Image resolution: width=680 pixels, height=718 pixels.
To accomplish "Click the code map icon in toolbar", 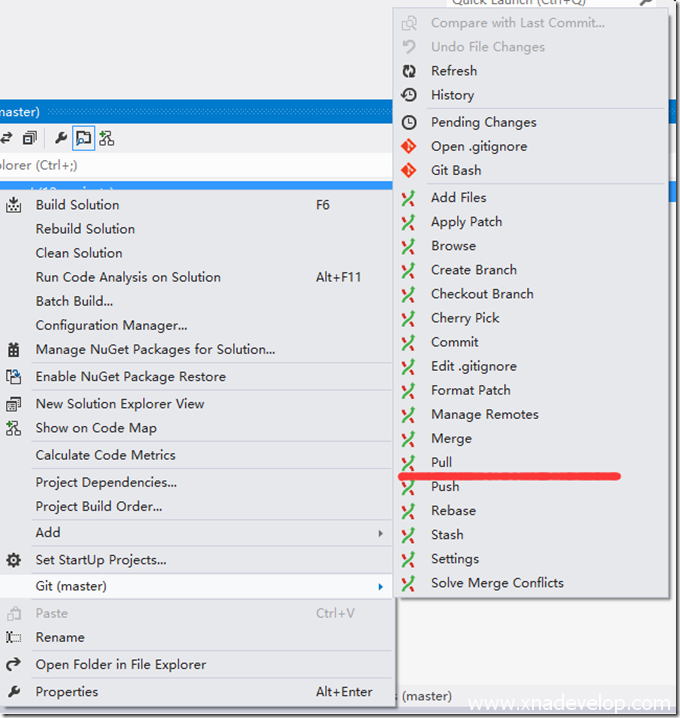I will click(x=106, y=138).
